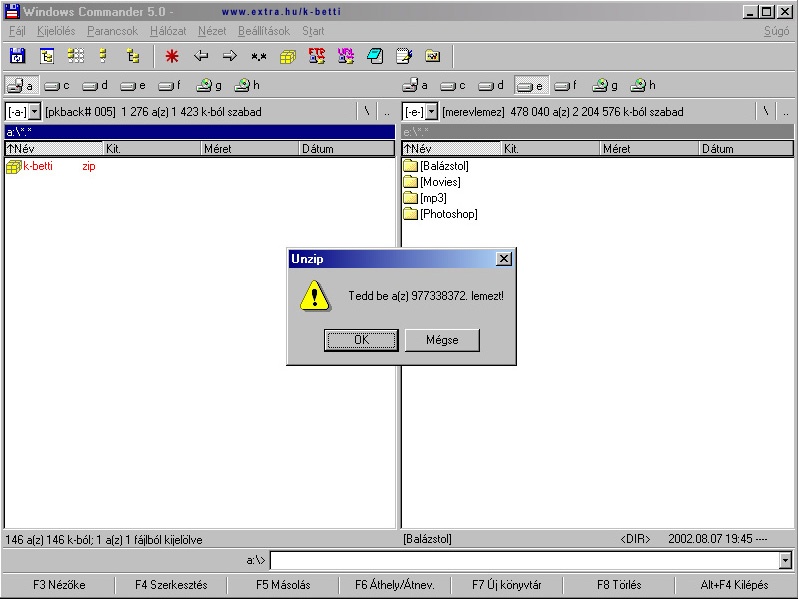The height and width of the screenshot is (599, 798).
Task: Click OK in the Unzip dialog
Action: [361, 340]
